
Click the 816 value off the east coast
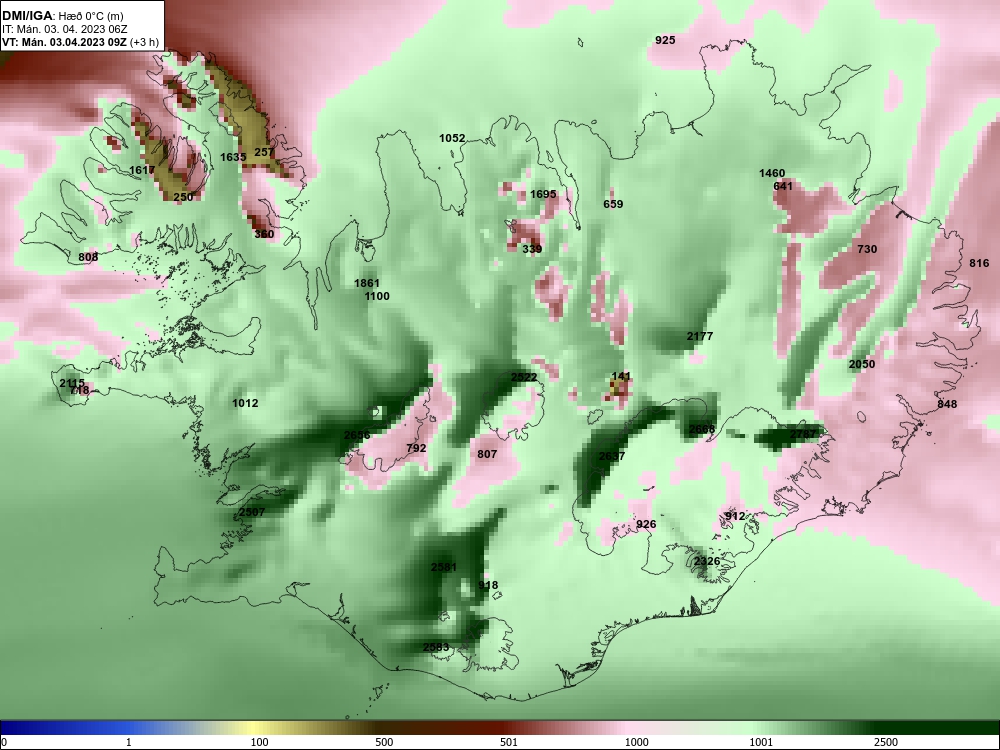point(980,263)
